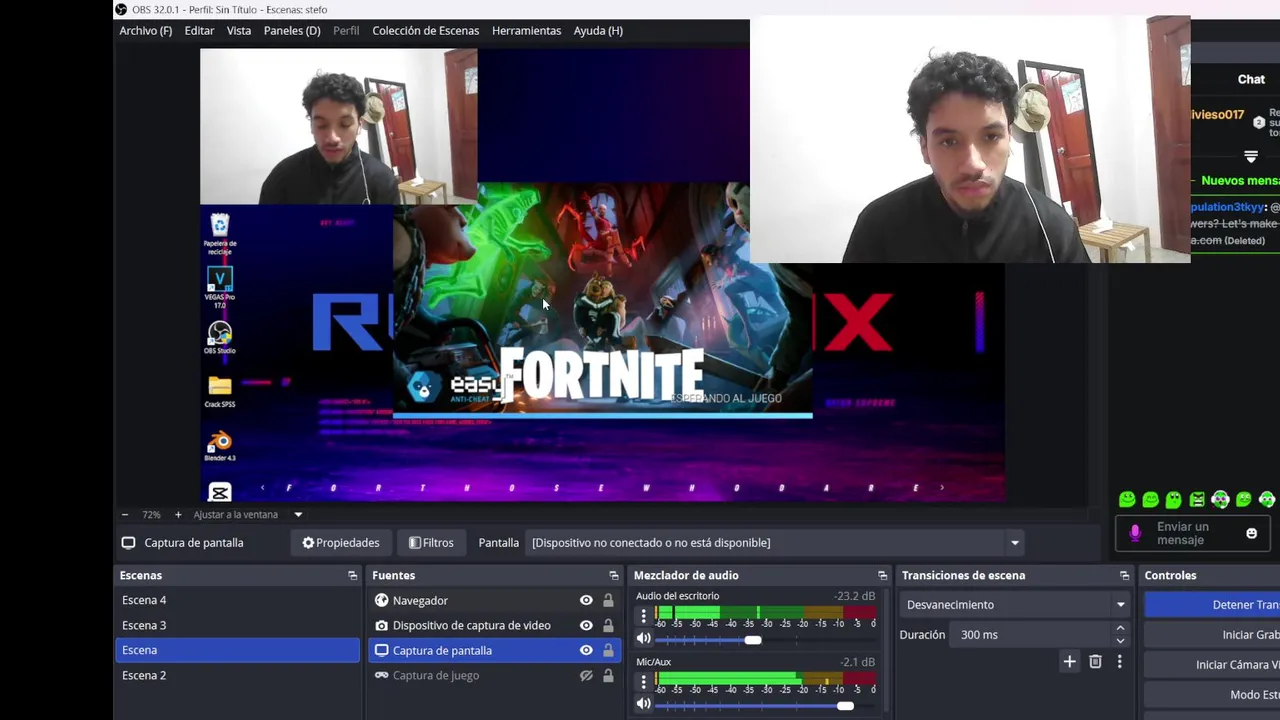This screenshot has height=720, width=1280.
Task: Open Audio del escritorio options menu
Action: click(644, 617)
